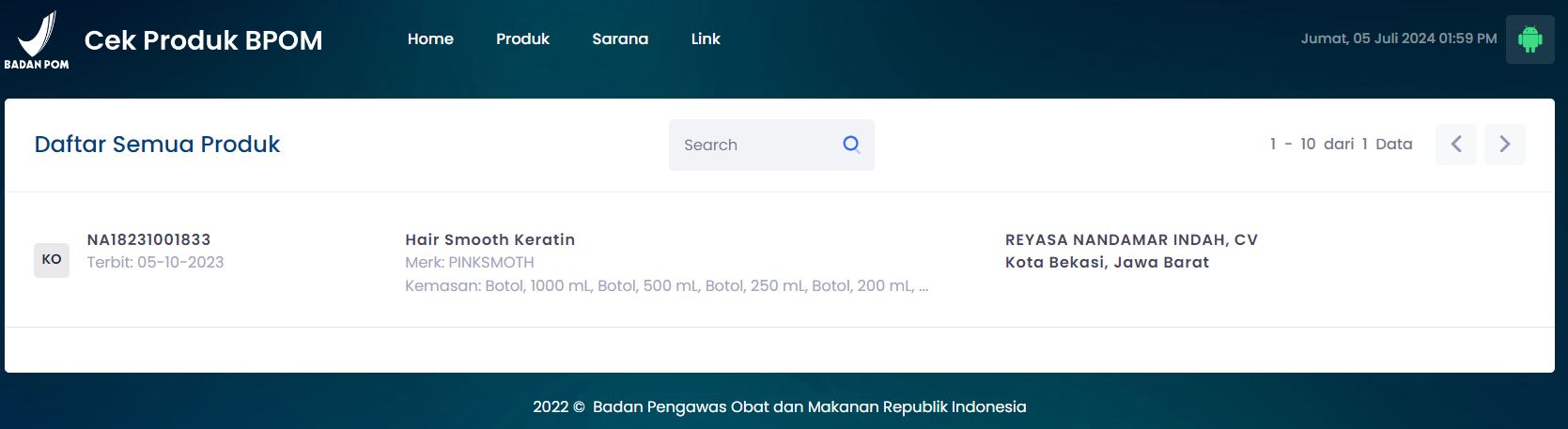Click Kota Bekasi, Jawa Barat text

click(1107, 262)
